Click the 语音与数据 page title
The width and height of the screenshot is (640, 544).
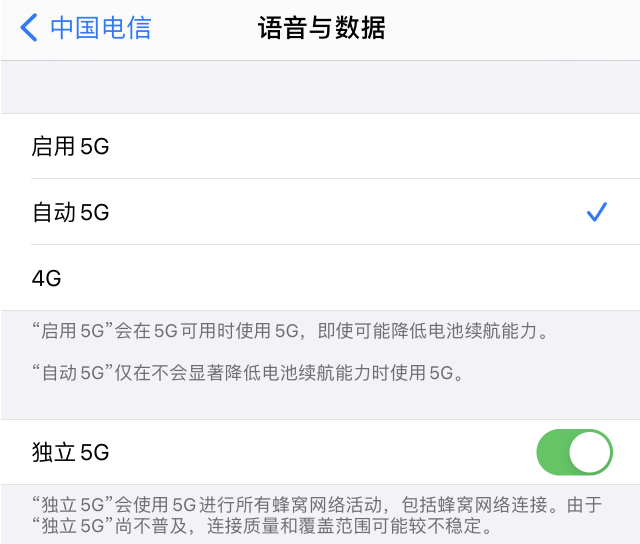pyautogui.click(x=322, y=28)
